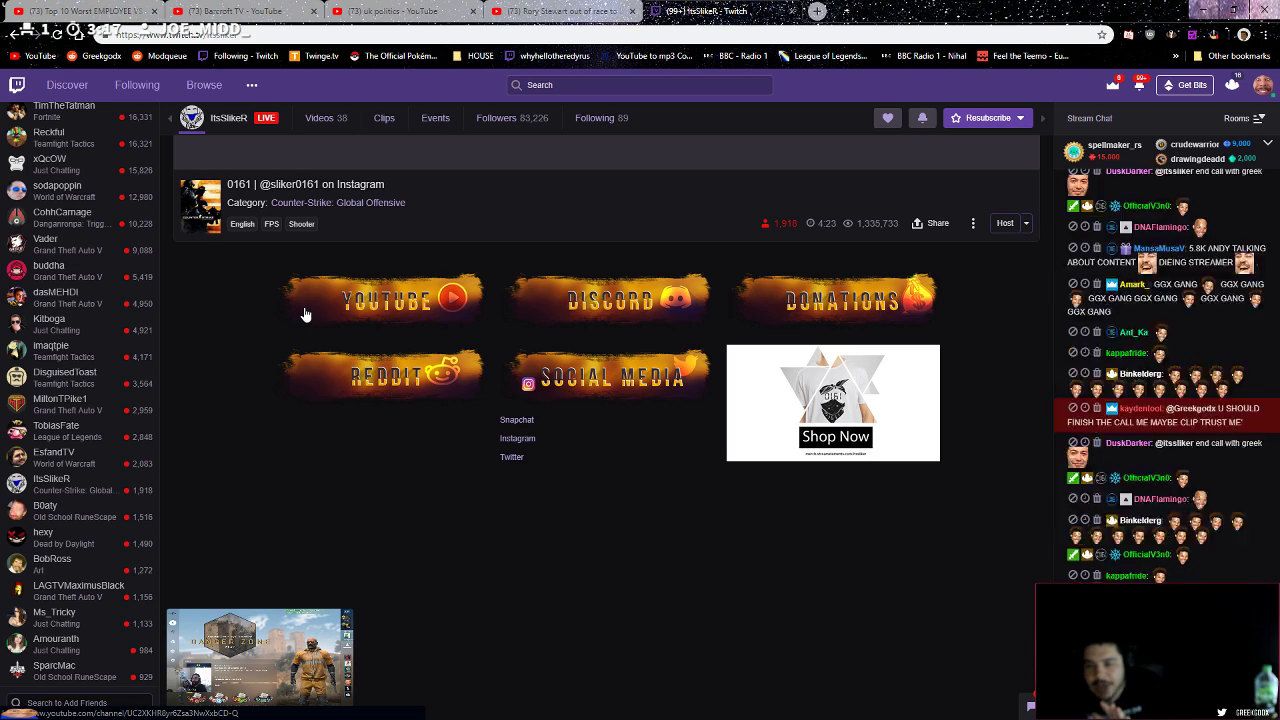Expand the chat leaderboard chevron

point(1267,144)
